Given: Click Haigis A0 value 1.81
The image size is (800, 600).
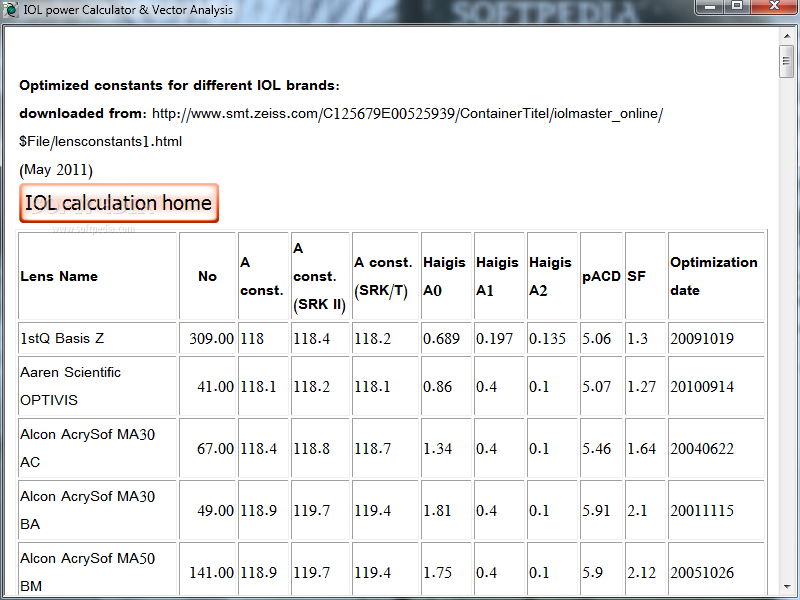Looking at the screenshot, I should tap(437, 510).
